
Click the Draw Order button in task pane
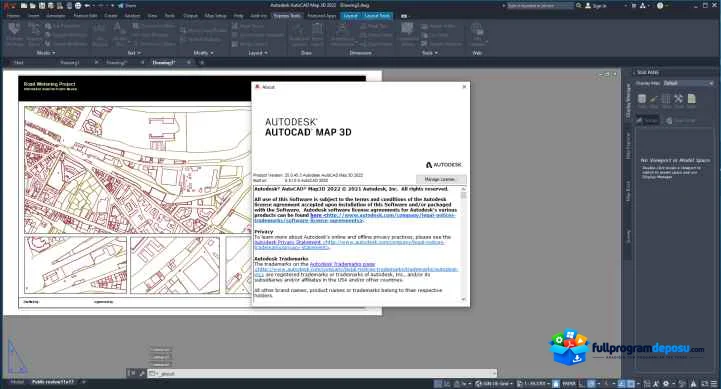[680, 120]
